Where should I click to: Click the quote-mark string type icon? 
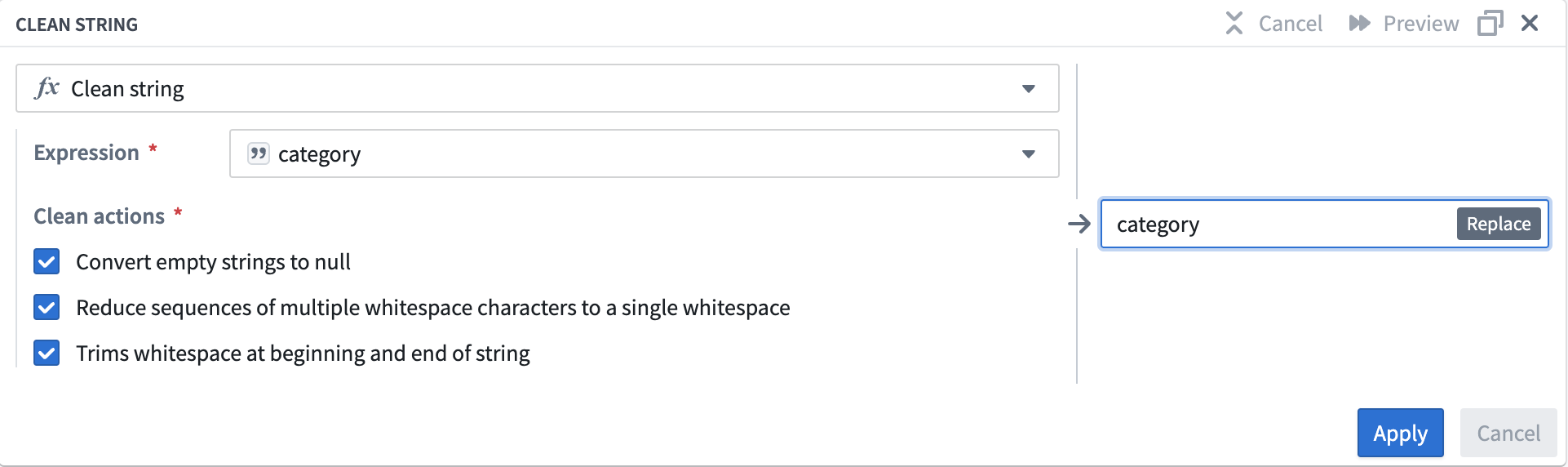259,153
